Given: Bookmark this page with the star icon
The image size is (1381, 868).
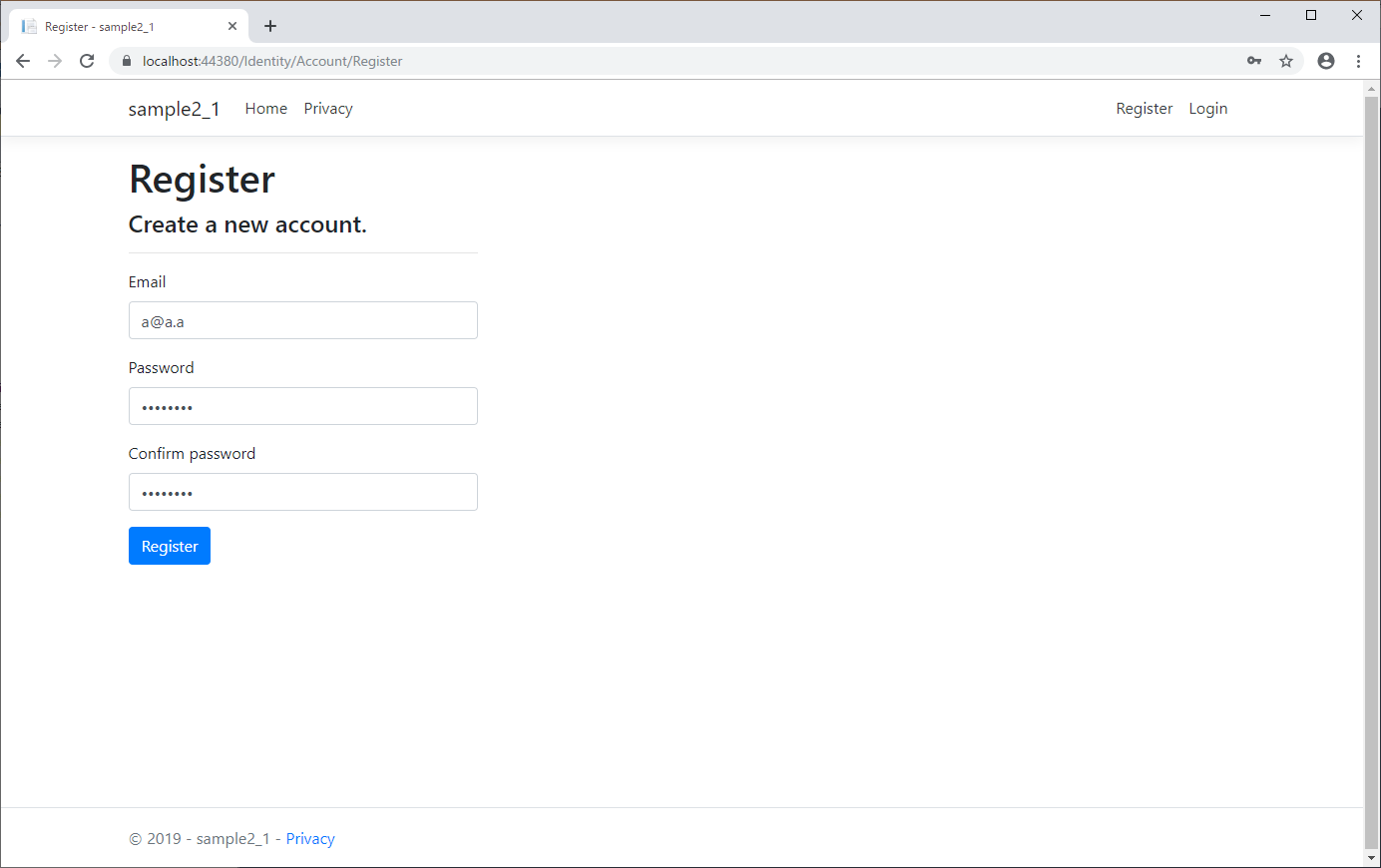Looking at the screenshot, I should coord(1286,61).
